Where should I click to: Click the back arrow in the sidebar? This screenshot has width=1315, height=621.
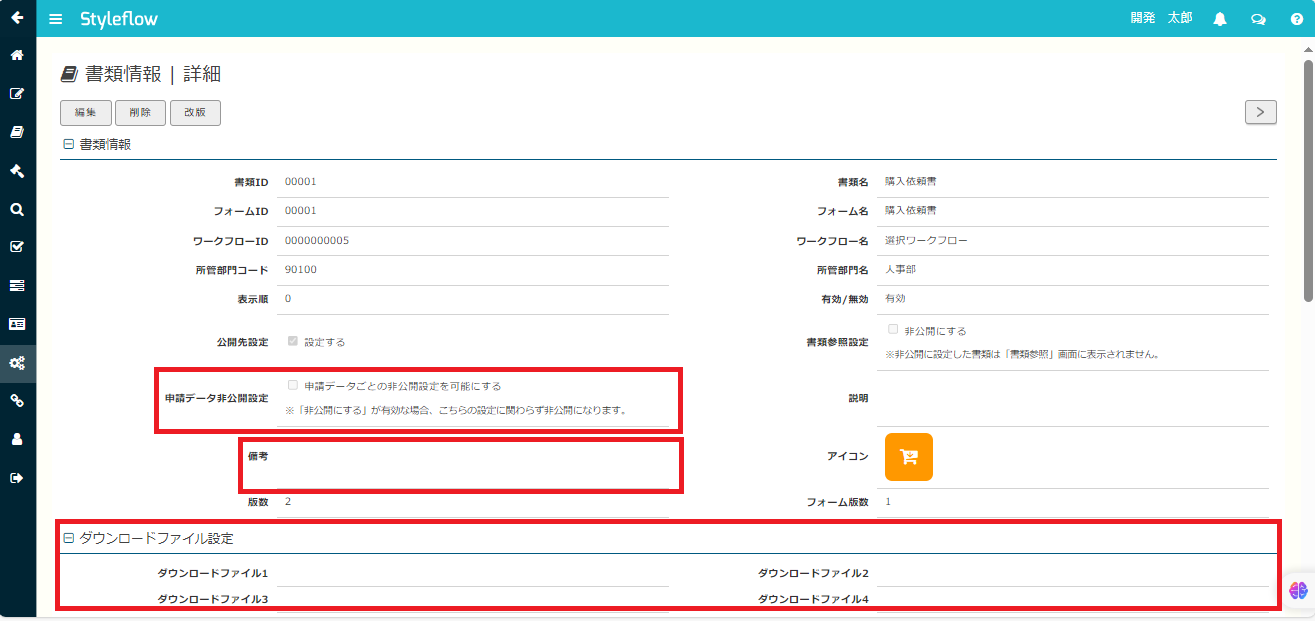[x=17, y=17]
